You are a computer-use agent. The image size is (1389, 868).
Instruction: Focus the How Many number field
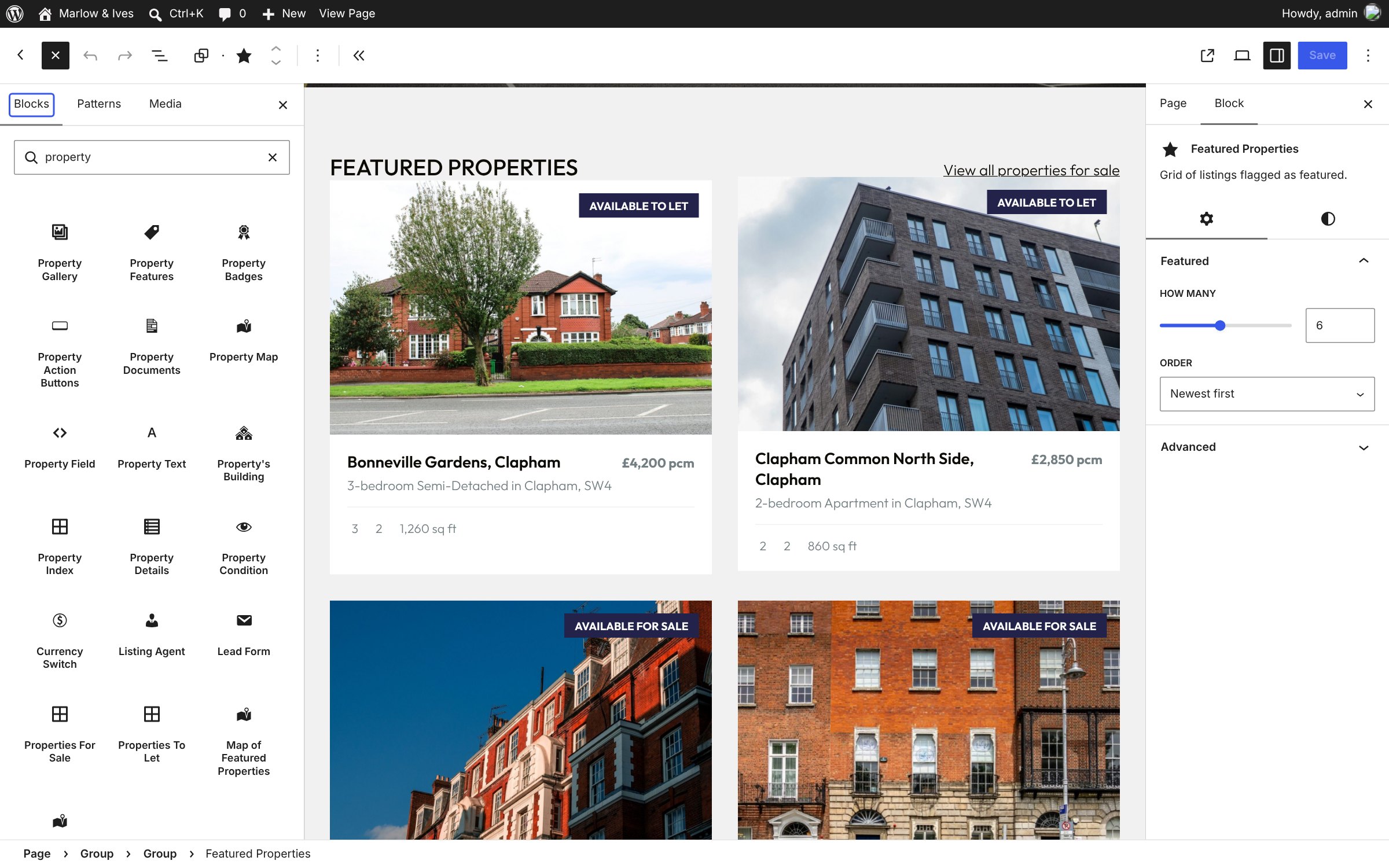coord(1340,325)
